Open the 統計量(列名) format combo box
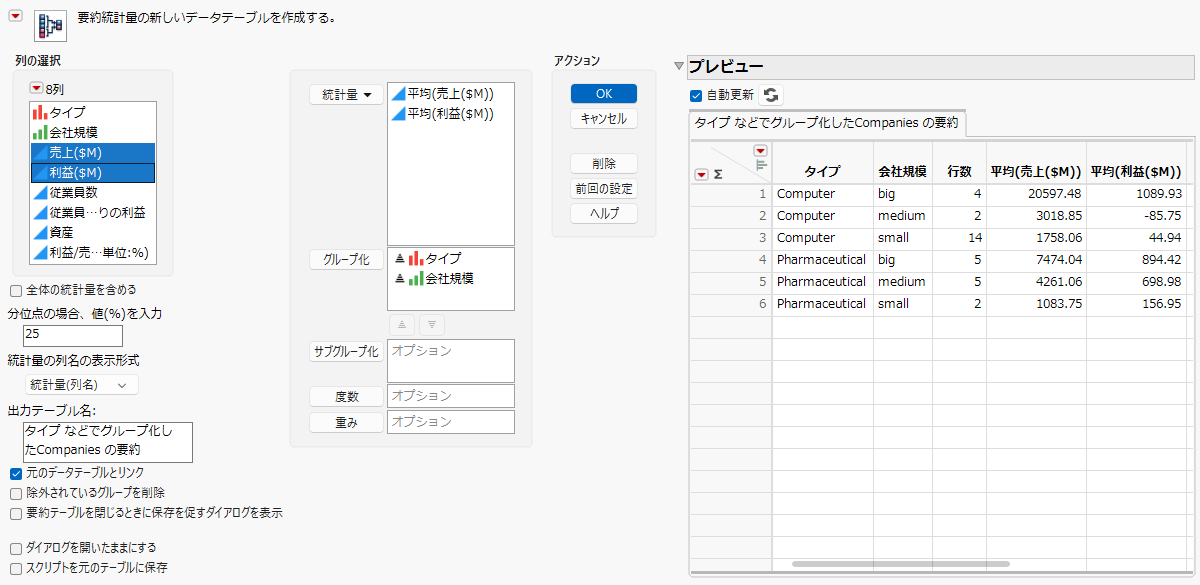This screenshot has width=1200, height=585. [x=80, y=385]
